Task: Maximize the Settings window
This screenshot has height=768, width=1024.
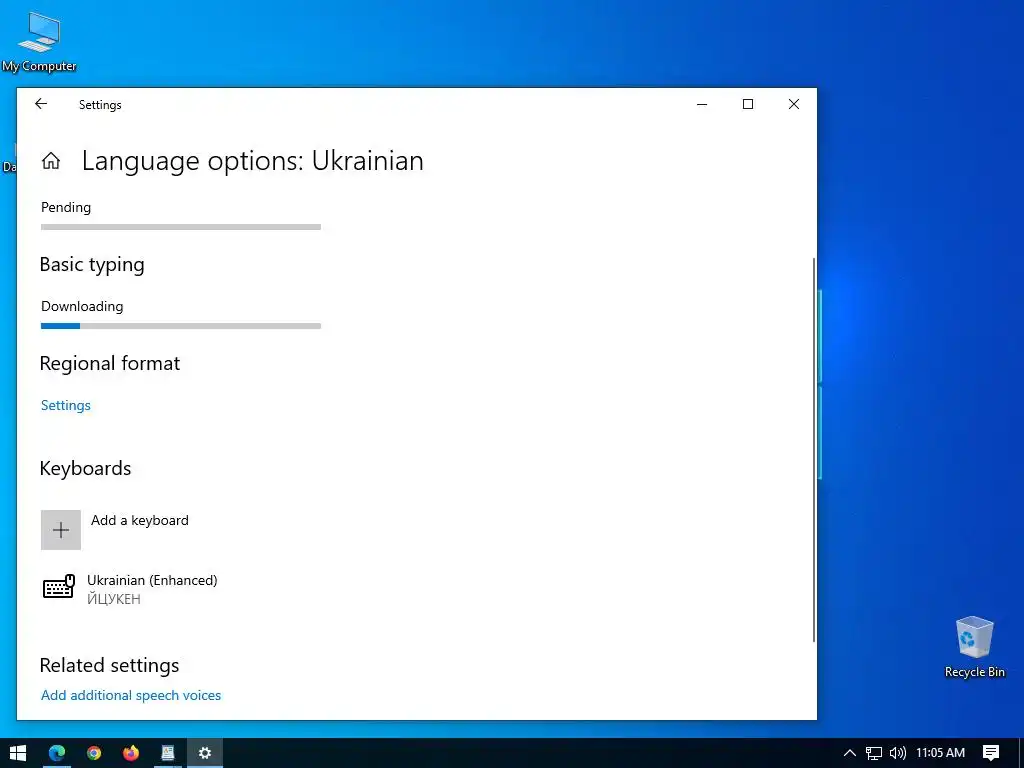Action: pos(748,104)
